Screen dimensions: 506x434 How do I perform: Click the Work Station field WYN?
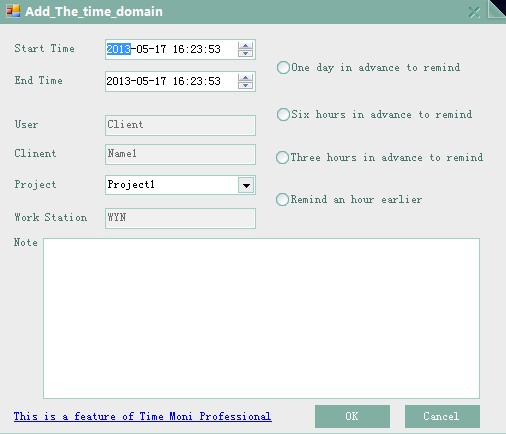click(x=180, y=218)
